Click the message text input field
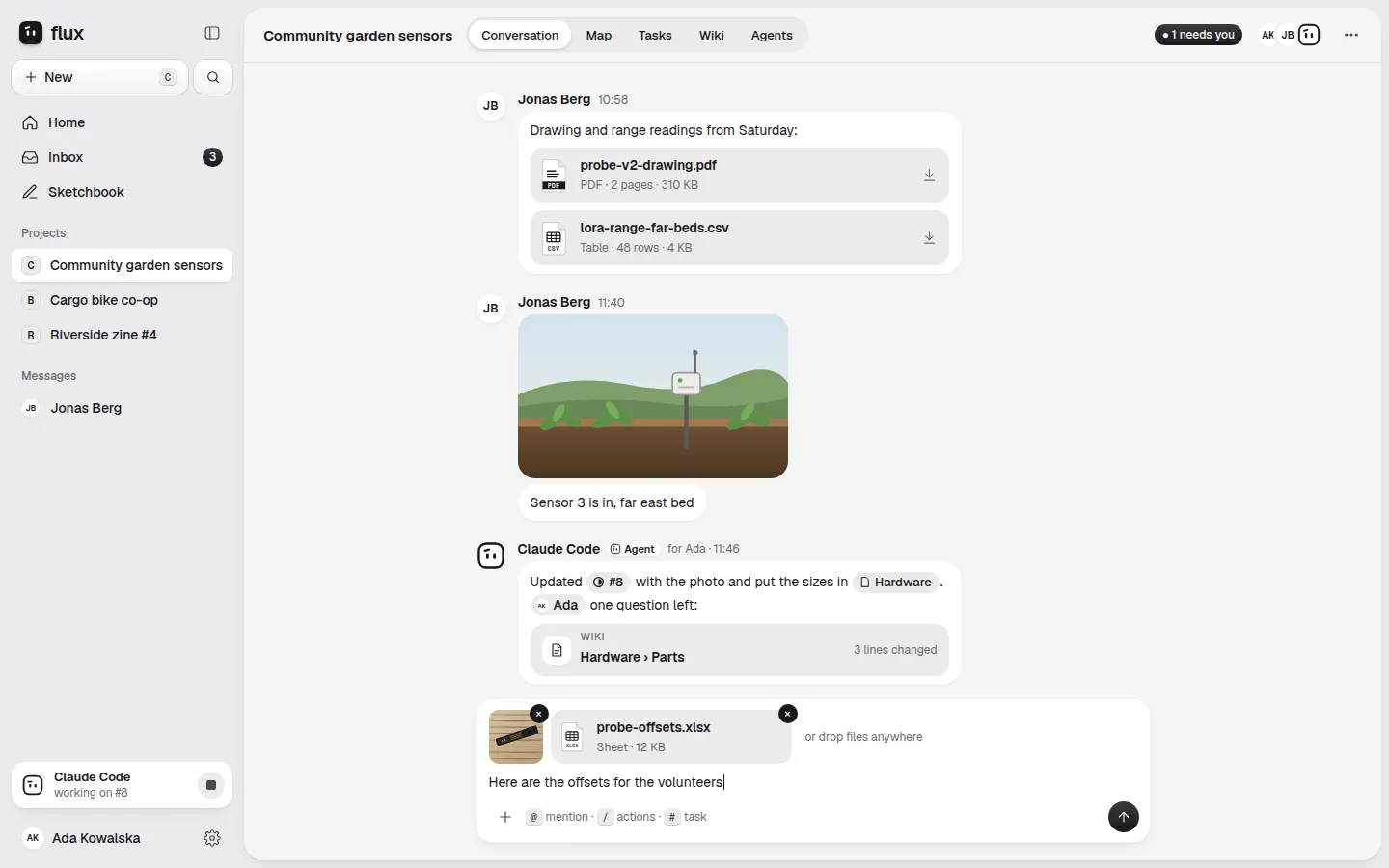1389x868 pixels. [x=812, y=782]
